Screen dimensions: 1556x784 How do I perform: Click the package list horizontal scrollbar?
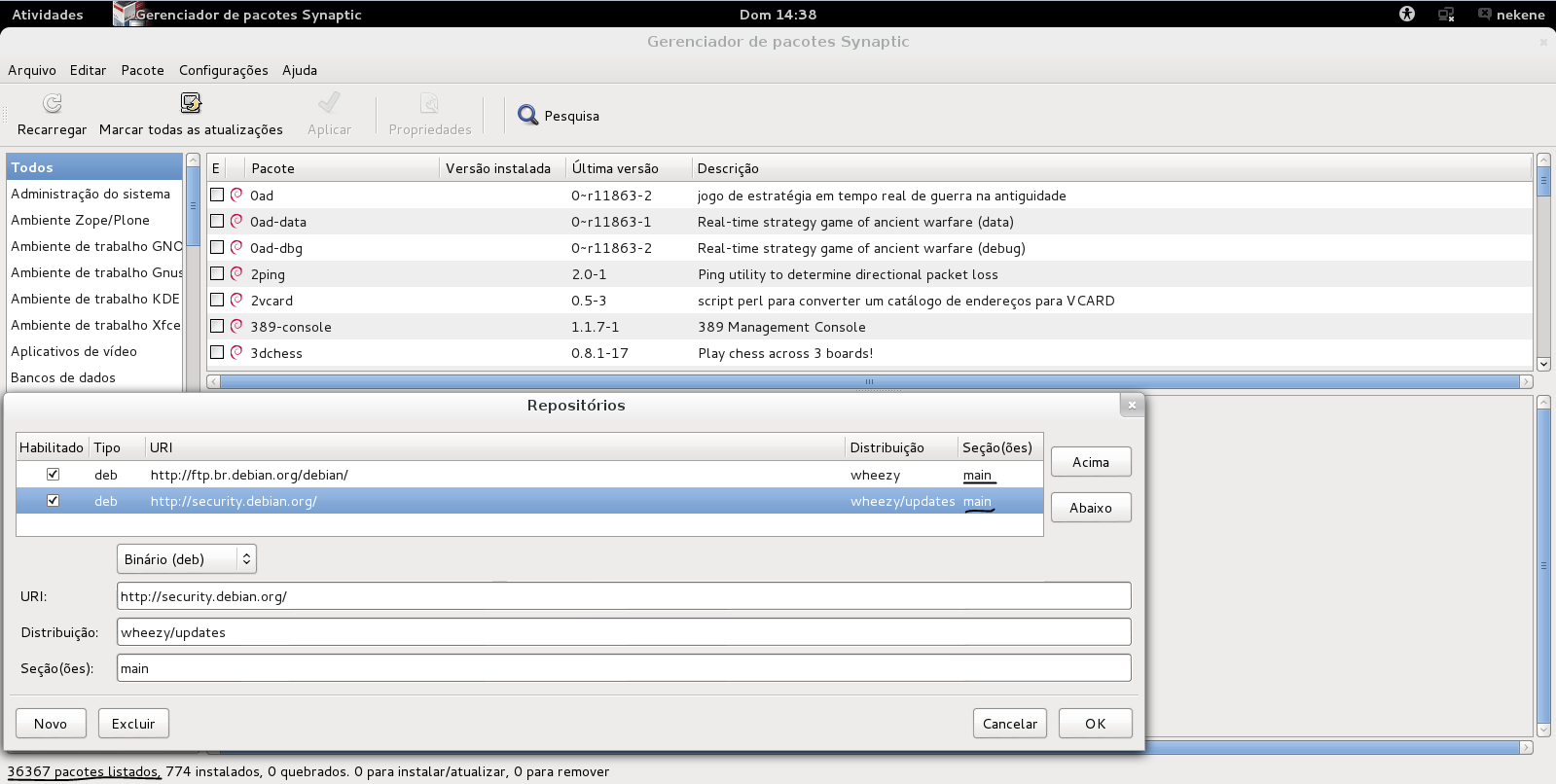[870, 381]
